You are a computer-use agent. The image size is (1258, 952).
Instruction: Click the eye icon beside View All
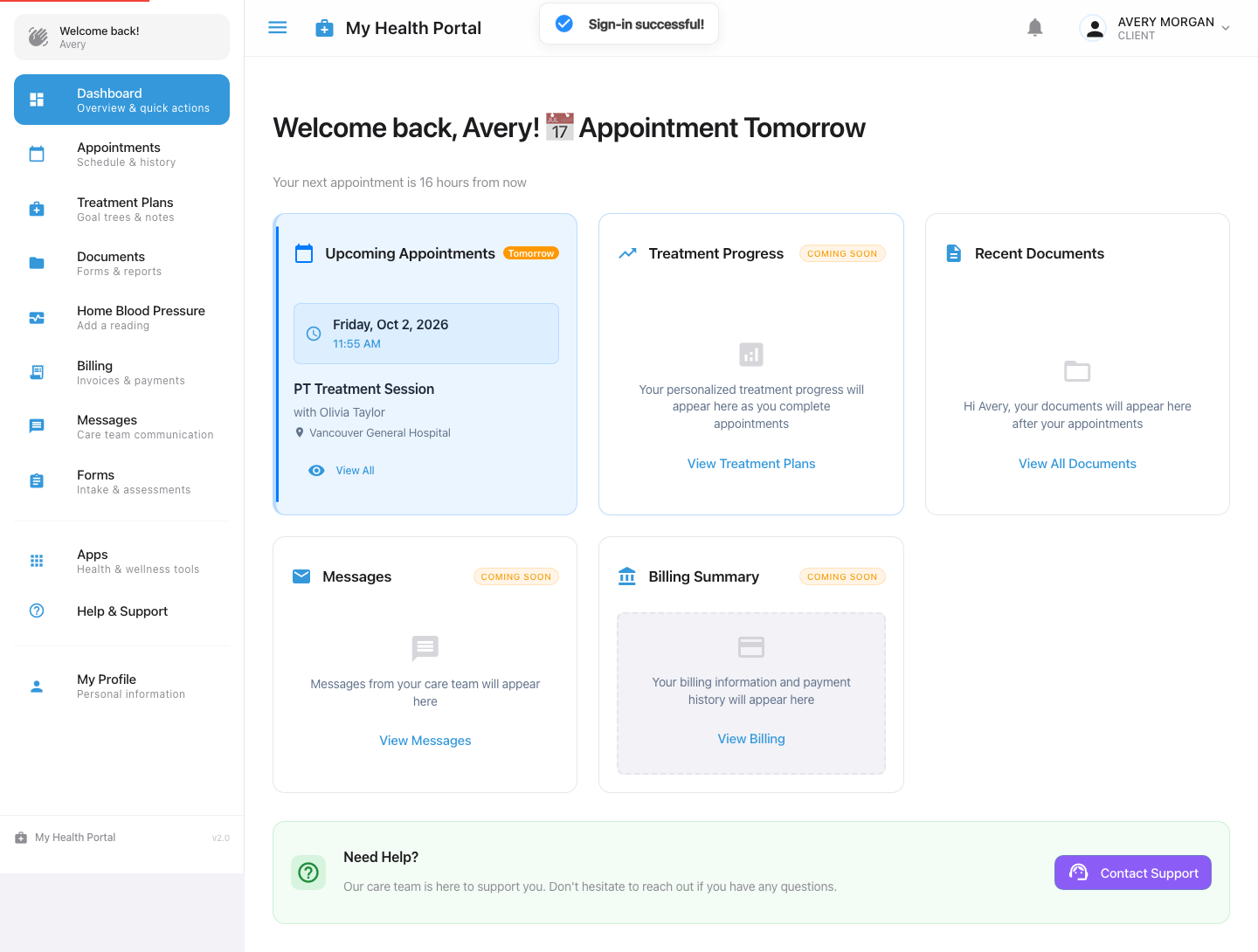click(x=316, y=471)
